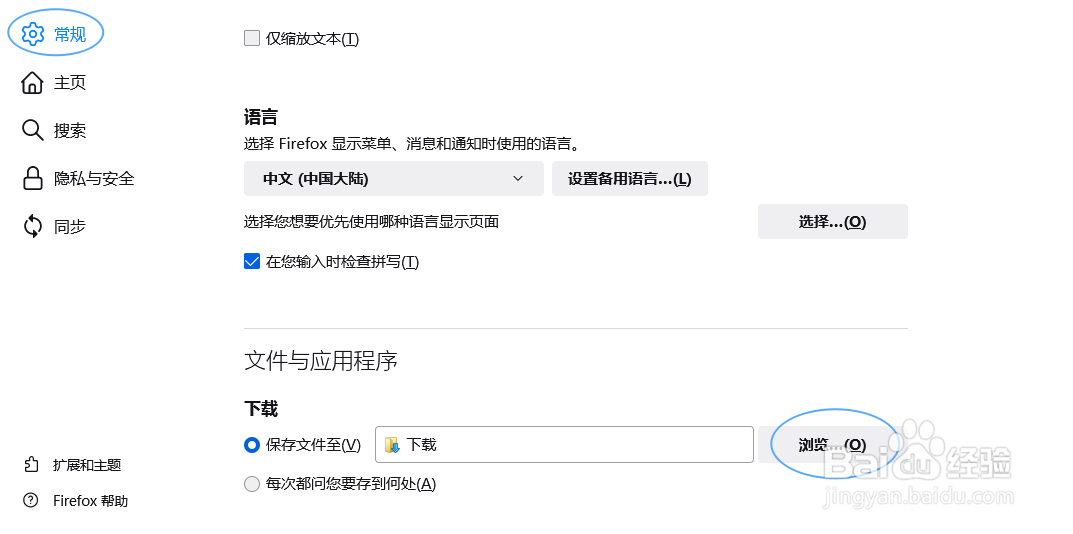Select 保存文件至 radio option

click(x=252, y=445)
